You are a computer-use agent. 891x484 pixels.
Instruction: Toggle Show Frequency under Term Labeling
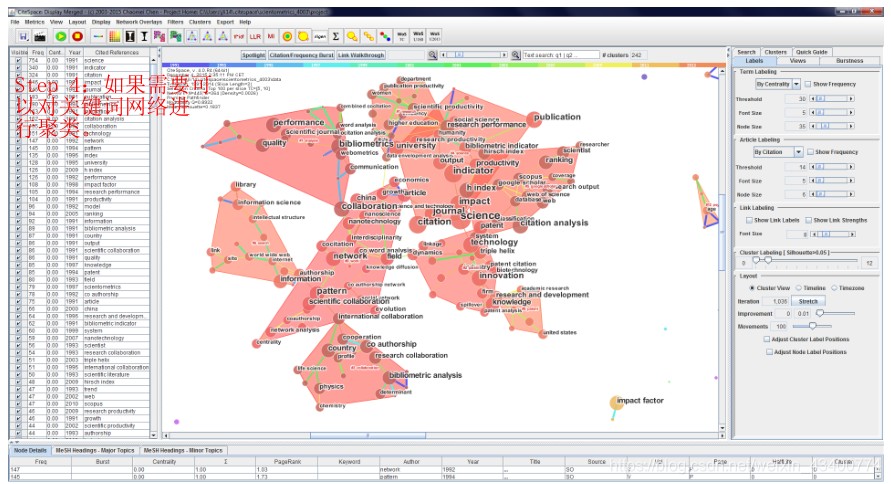(808, 84)
